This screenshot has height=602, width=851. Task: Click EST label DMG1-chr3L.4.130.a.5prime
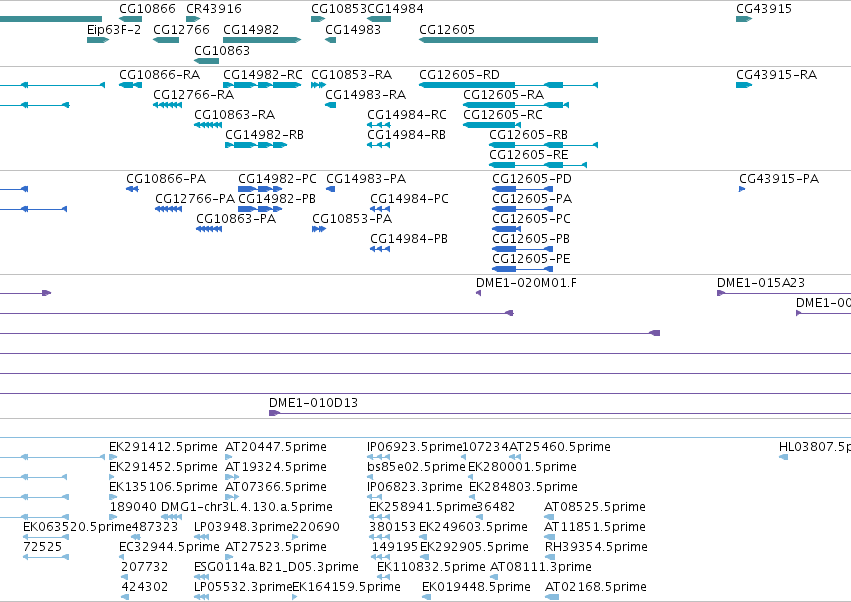(x=247, y=507)
